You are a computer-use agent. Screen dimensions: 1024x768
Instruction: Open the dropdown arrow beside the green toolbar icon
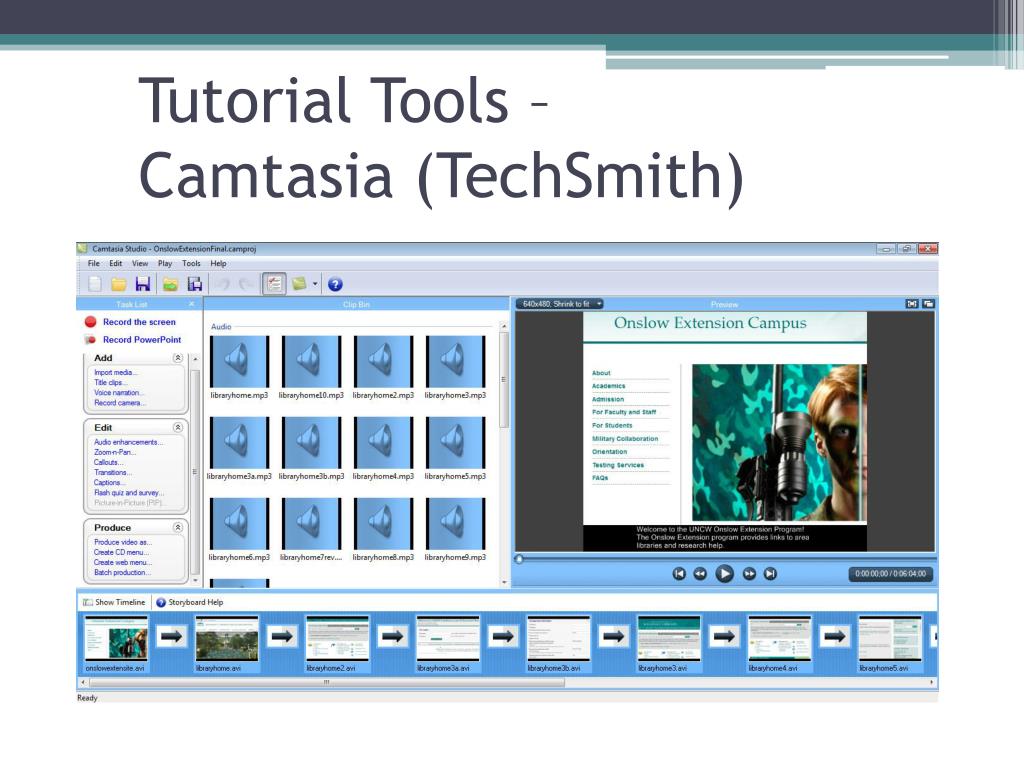coord(315,284)
